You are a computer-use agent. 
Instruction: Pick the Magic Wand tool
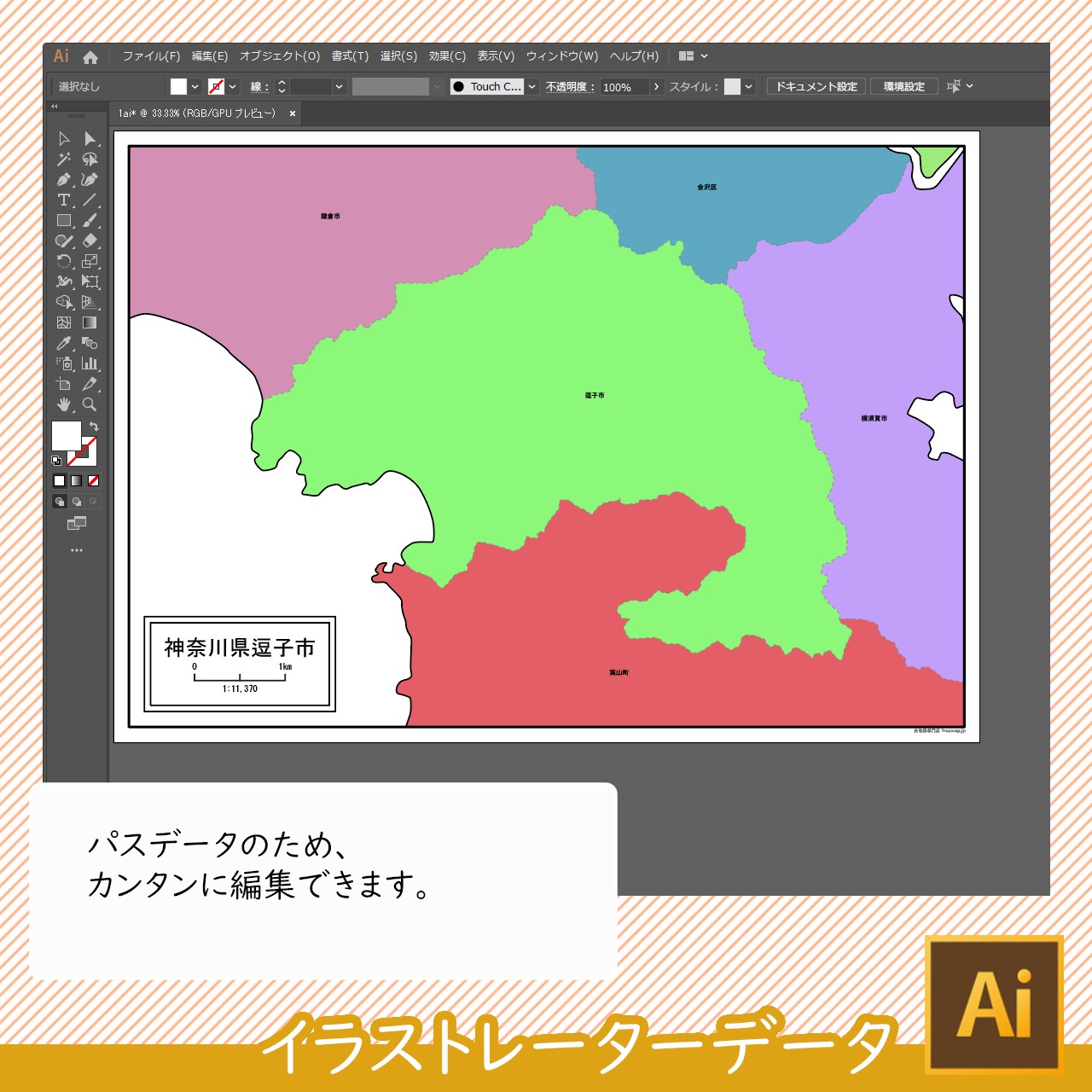tap(64, 160)
